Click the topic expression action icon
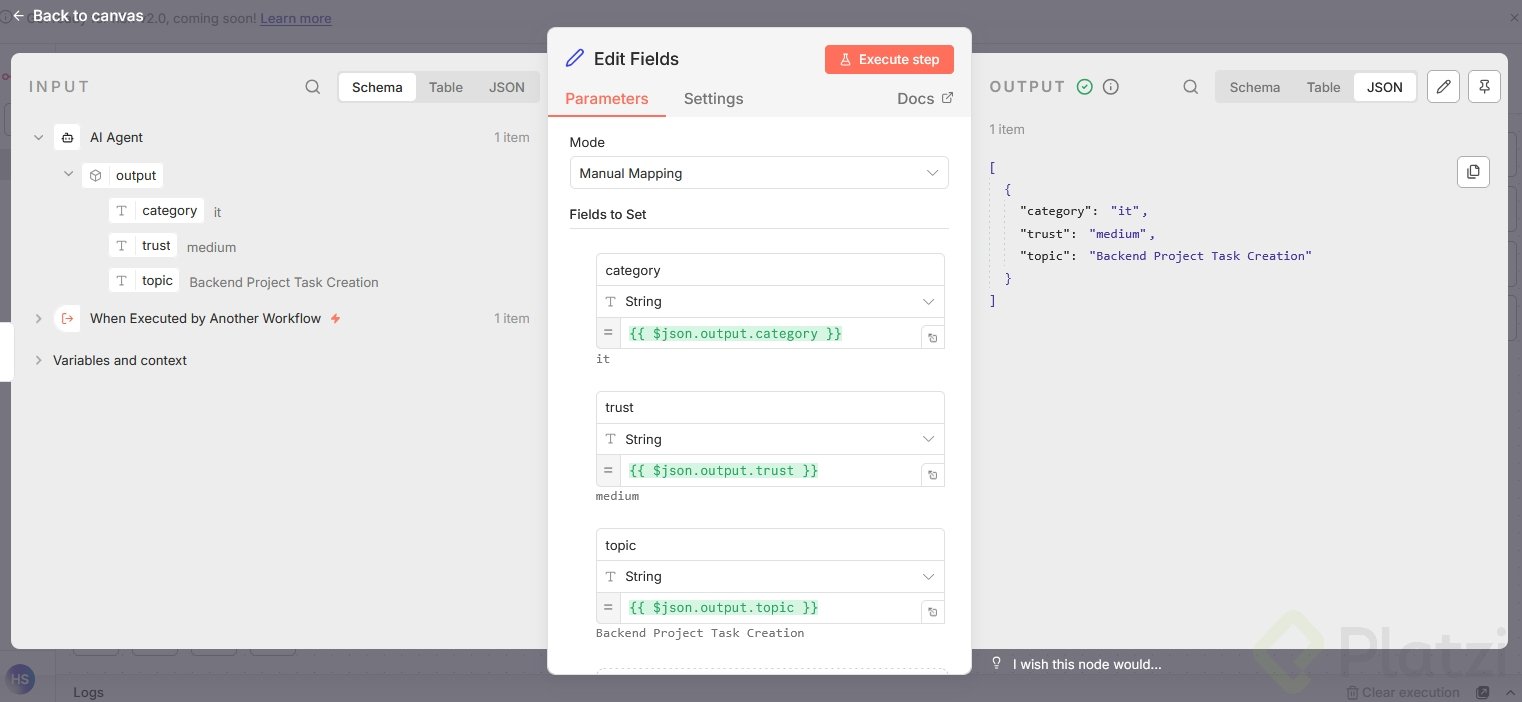Image resolution: width=1522 pixels, height=702 pixels. pos(932,612)
